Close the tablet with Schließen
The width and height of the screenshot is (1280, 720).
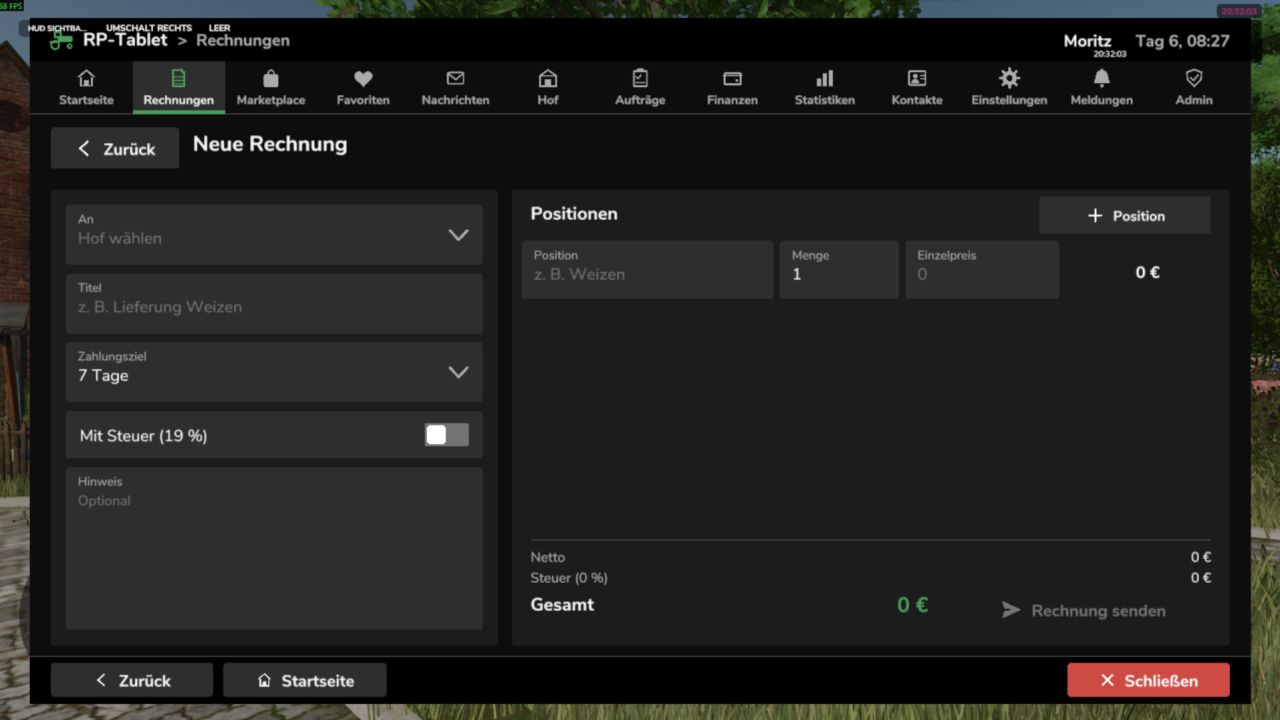[1148, 680]
